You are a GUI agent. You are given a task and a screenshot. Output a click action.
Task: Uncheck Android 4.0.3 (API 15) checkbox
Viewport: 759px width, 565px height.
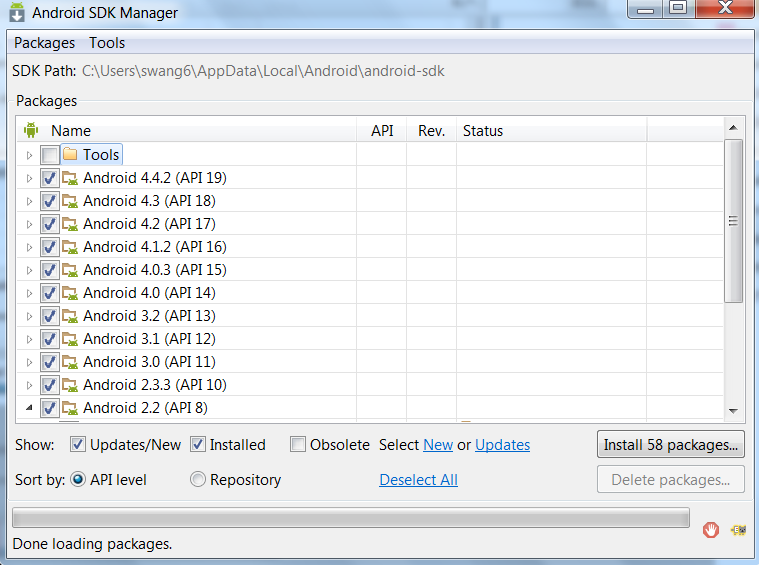[49, 270]
